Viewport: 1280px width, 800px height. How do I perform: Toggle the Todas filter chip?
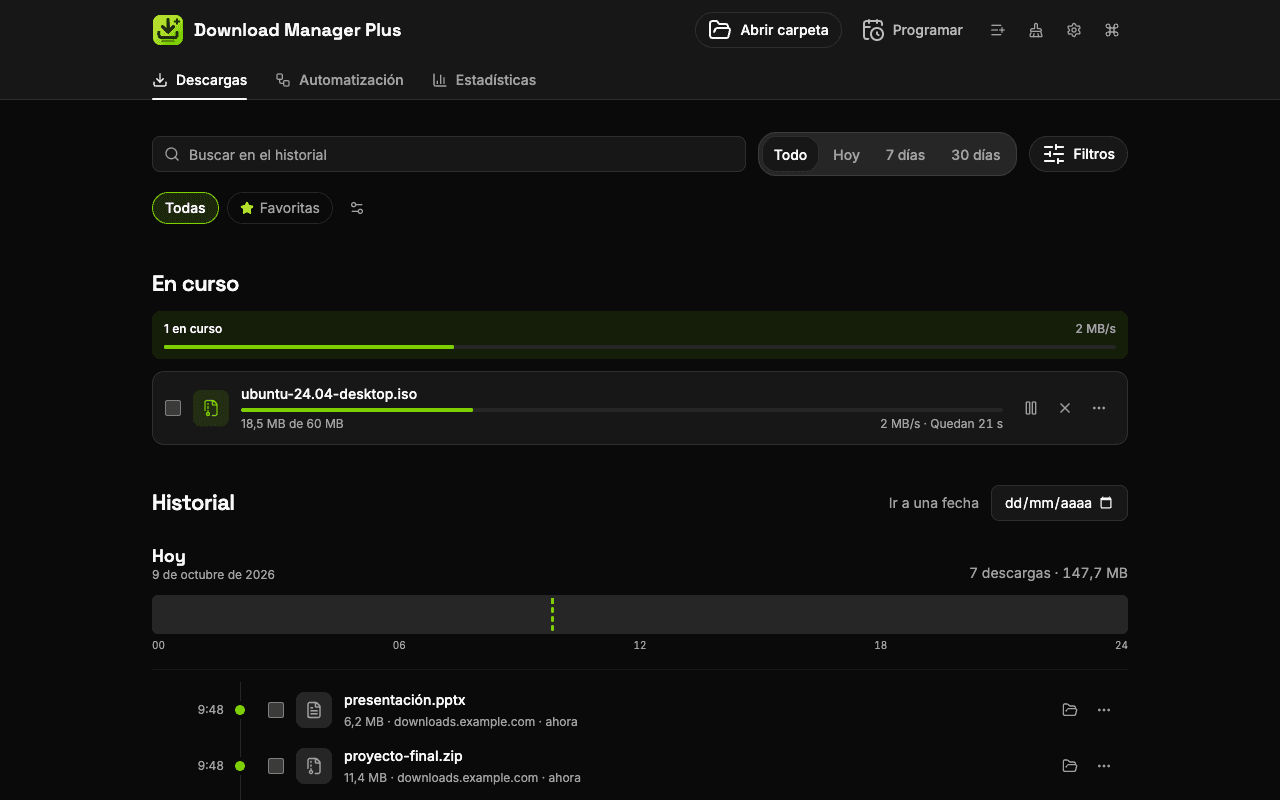pos(185,208)
